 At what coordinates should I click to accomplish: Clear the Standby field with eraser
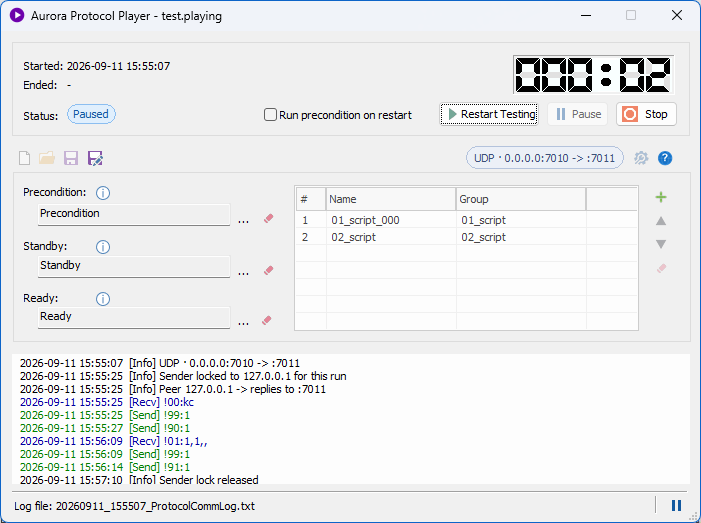(268, 270)
